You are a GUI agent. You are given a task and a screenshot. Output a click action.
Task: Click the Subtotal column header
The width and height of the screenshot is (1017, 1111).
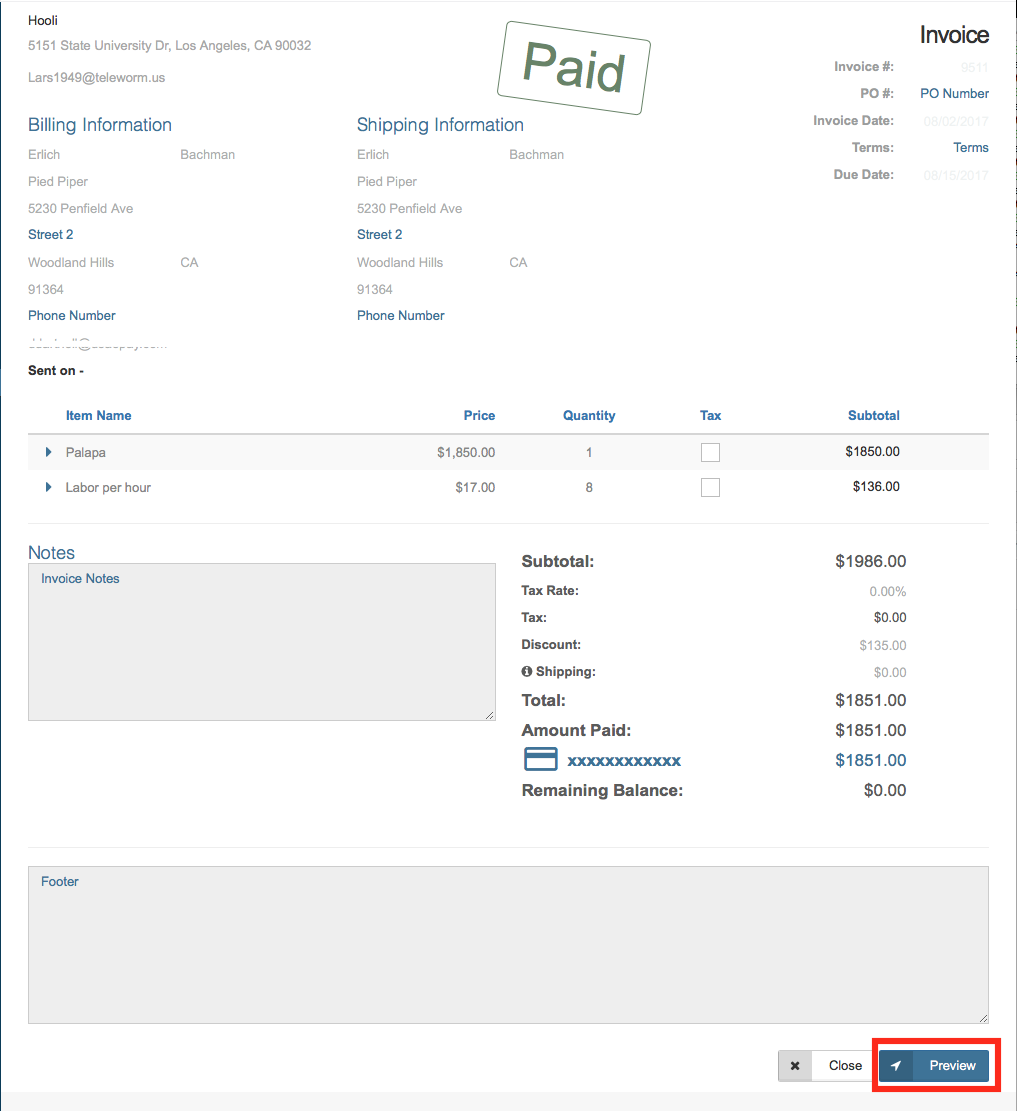point(873,416)
